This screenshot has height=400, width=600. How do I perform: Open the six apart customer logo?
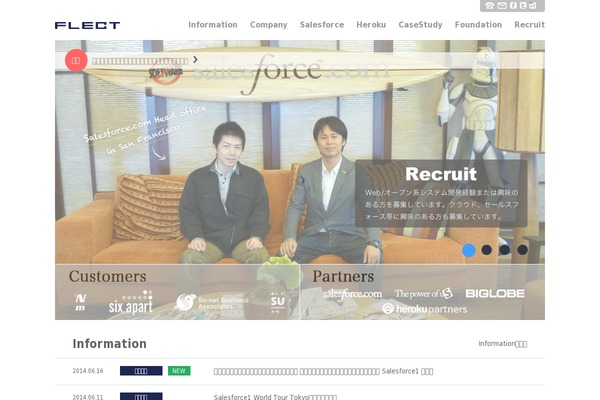(131, 302)
